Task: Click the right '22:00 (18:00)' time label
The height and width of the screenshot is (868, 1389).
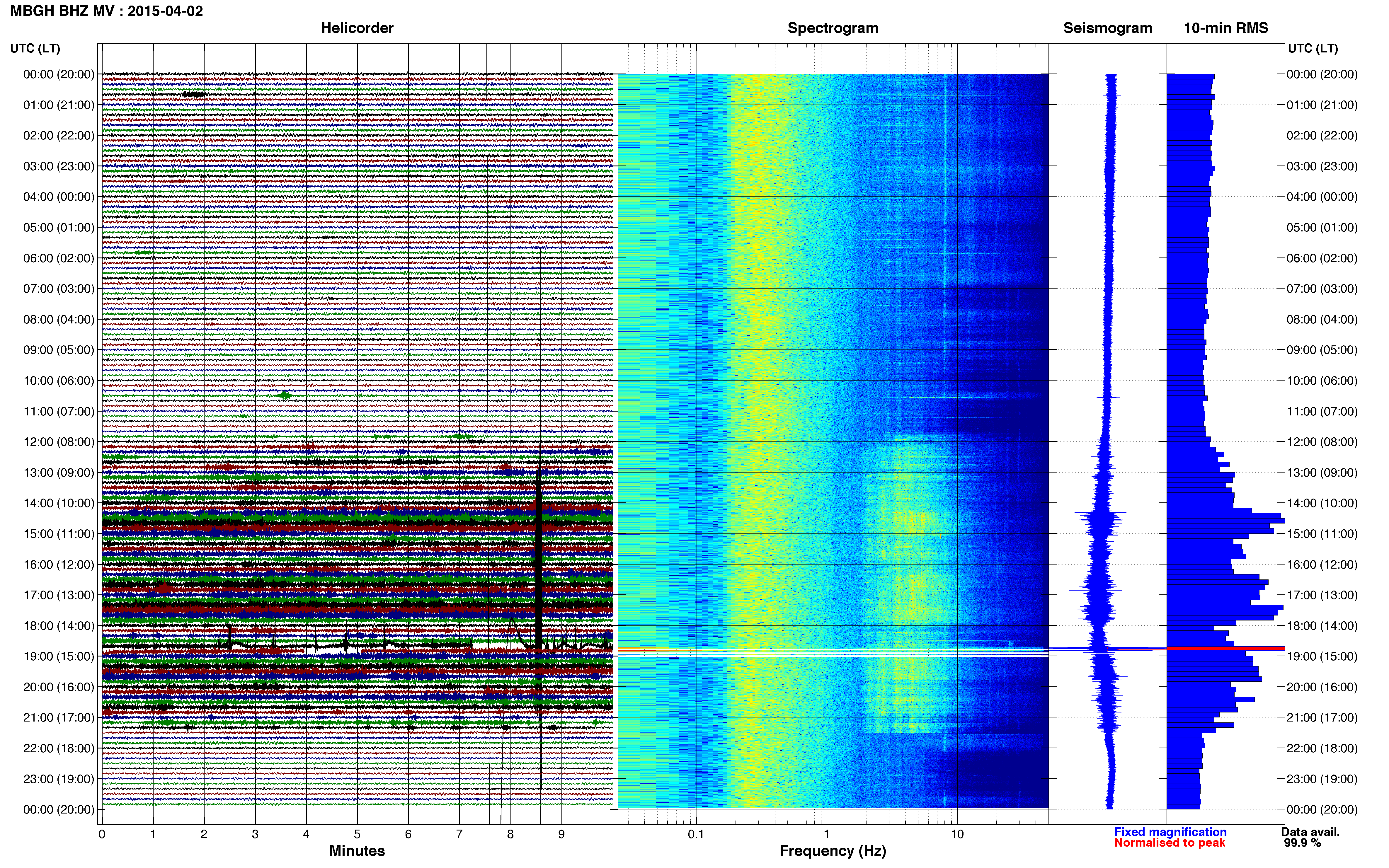Action: click(1322, 748)
